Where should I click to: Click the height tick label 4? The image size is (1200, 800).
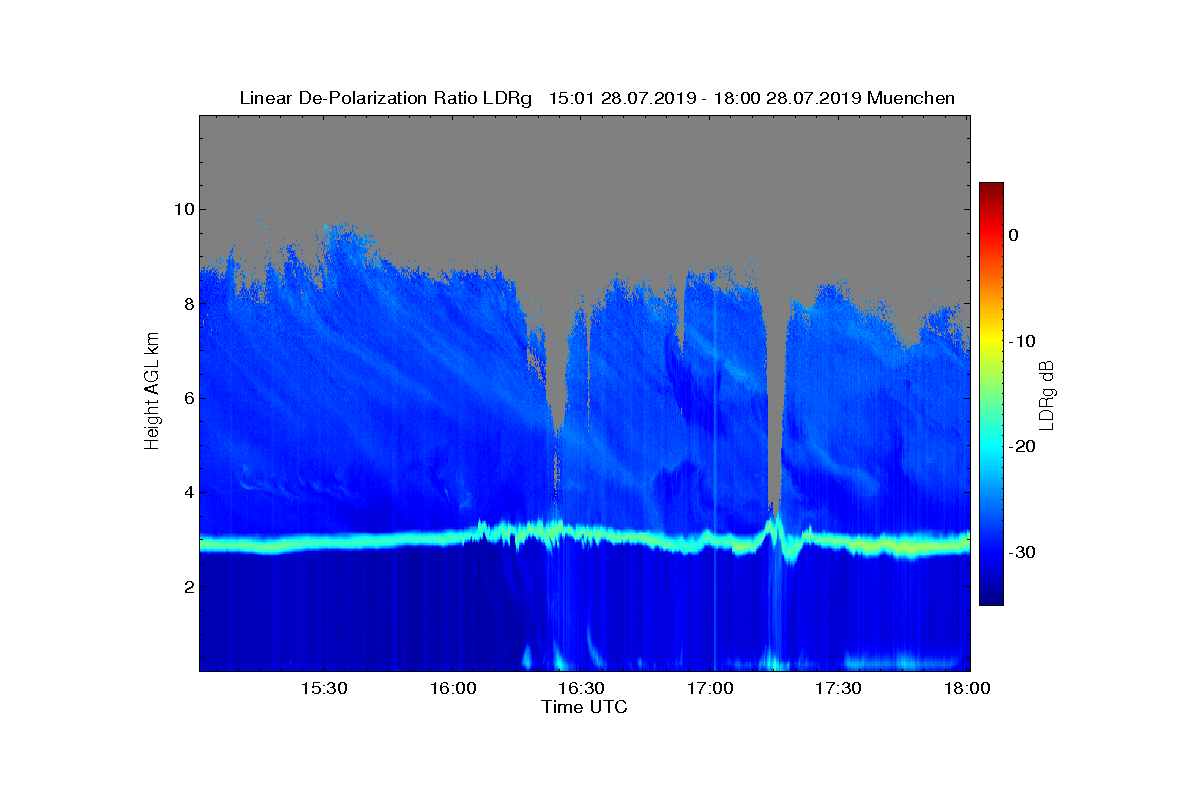(187, 492)
